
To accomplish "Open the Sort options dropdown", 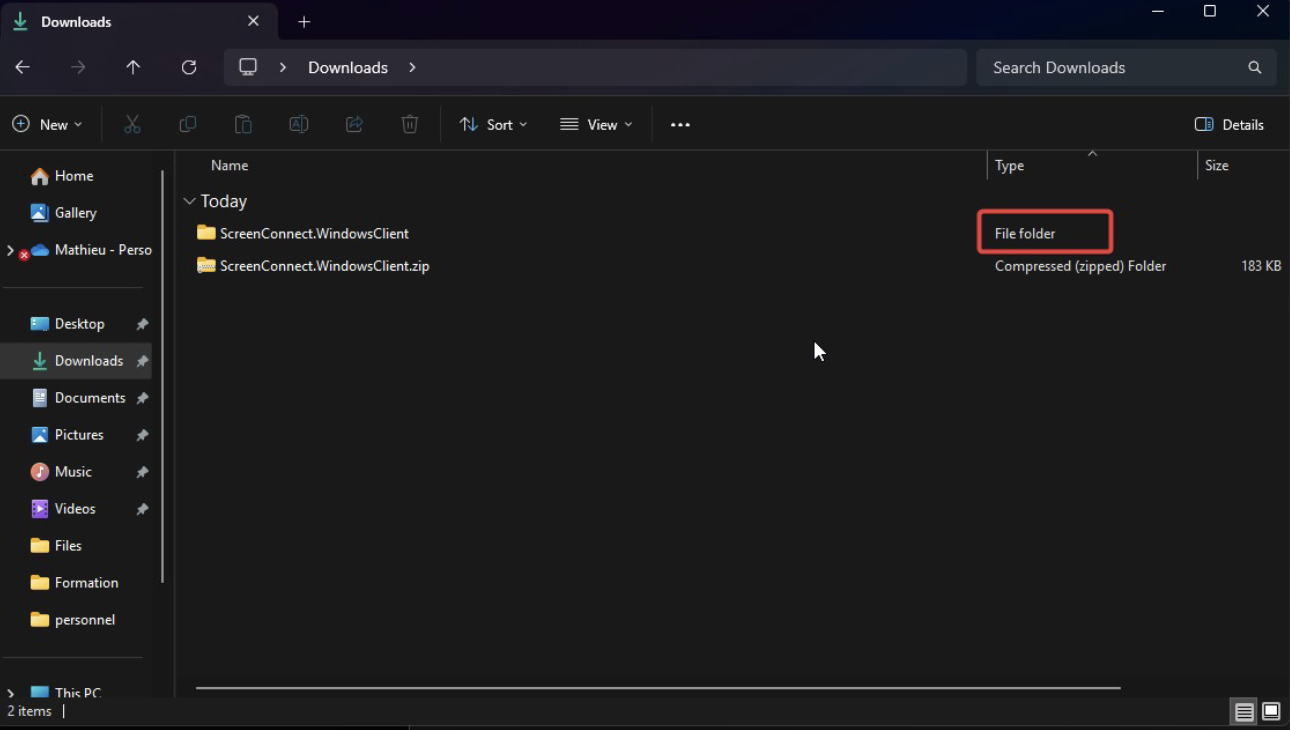I will (492, 124).
